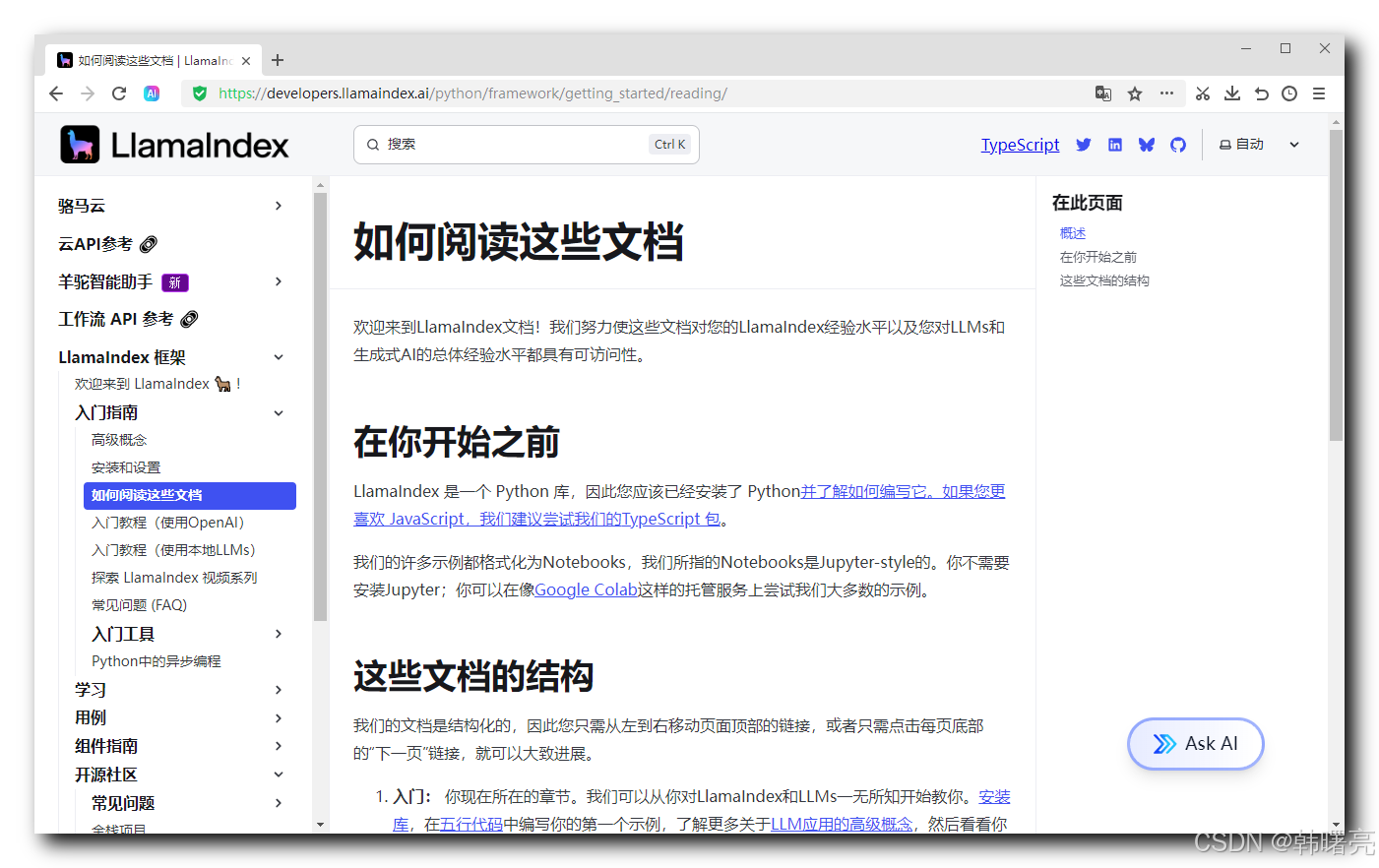The image size is (1379, 868).
Task: Click the AI icon in the address bar
Action: pyautogui.click(x=152, y=93)
